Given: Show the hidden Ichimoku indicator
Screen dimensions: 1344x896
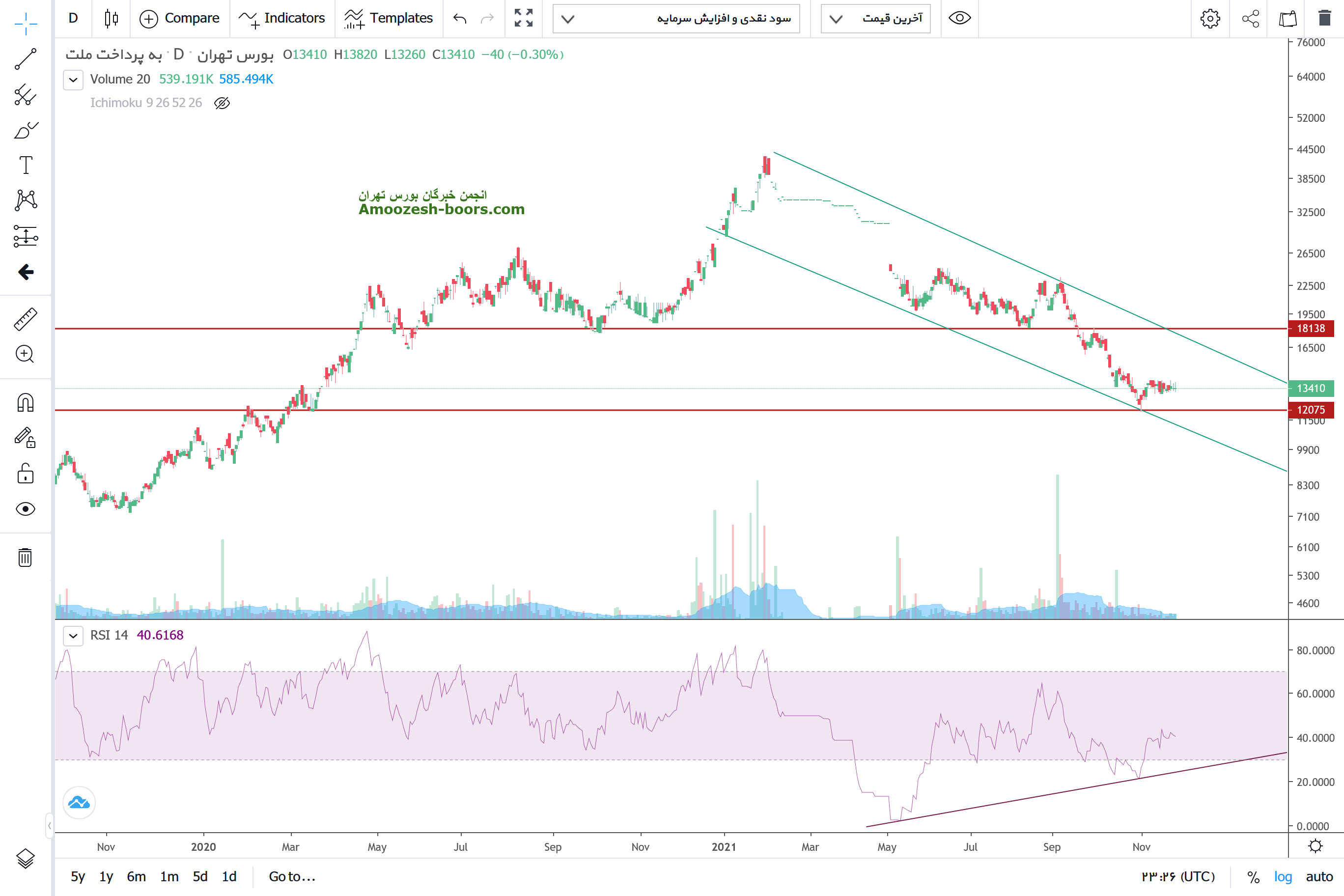Looking at the screenshot, I should [x=222, y=103].
